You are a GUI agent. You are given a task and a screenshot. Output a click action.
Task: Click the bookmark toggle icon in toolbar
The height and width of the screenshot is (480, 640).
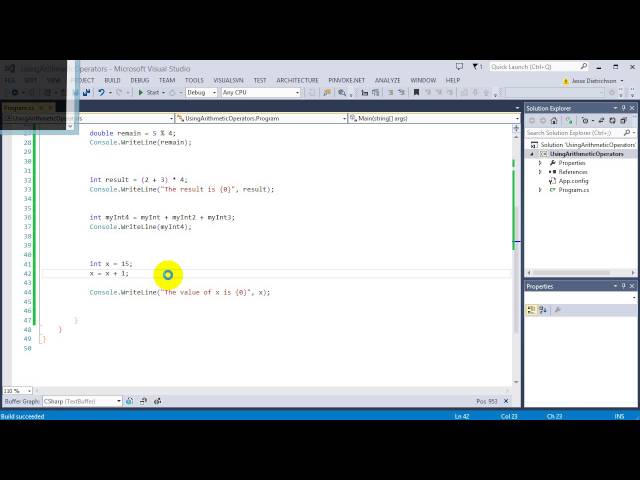click(416, 93)
